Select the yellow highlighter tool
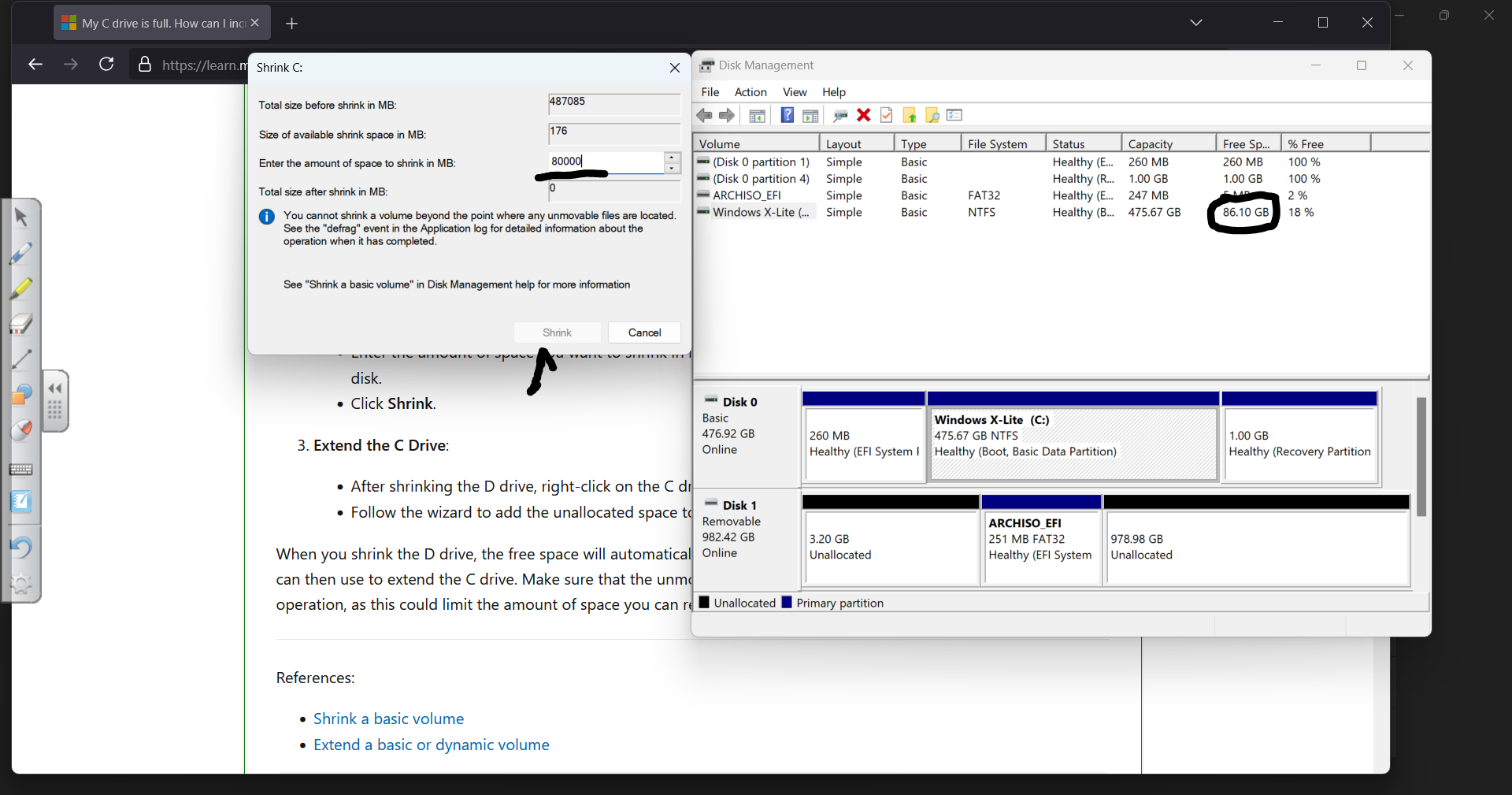This screenshot has width=1512, height=795. click(21, 288)
